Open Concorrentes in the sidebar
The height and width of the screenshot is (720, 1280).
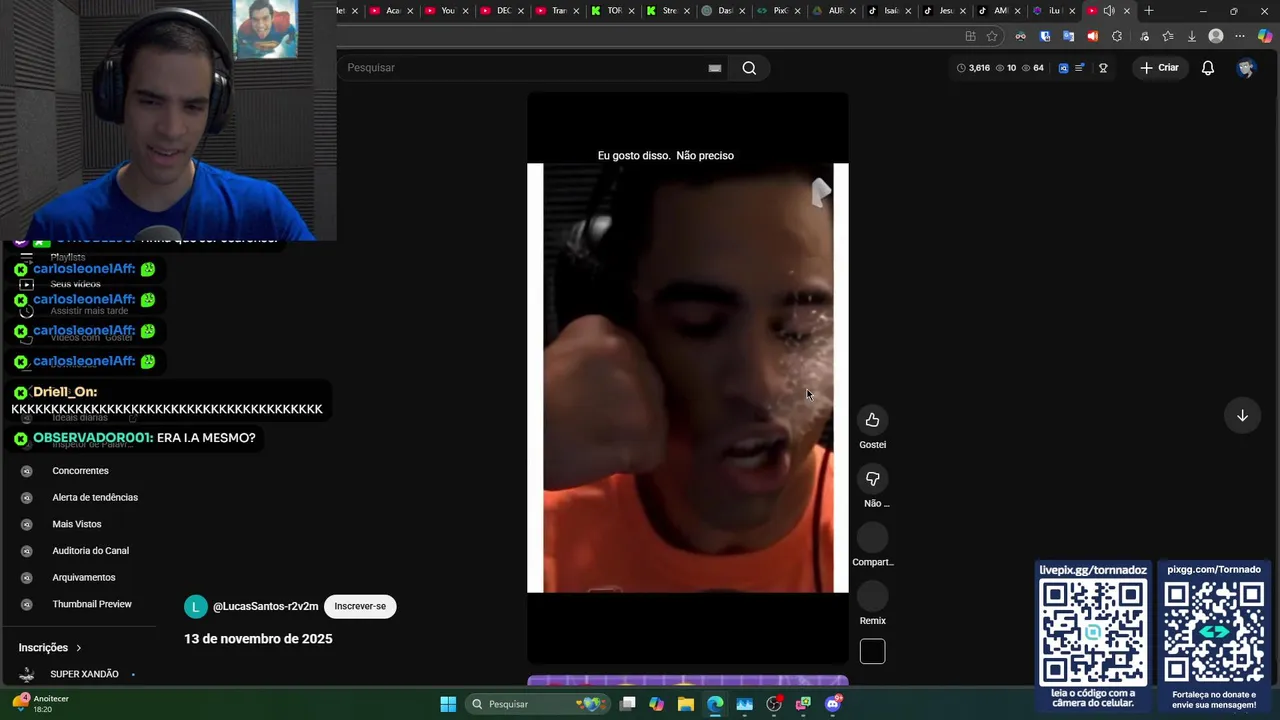click(80, 471)
